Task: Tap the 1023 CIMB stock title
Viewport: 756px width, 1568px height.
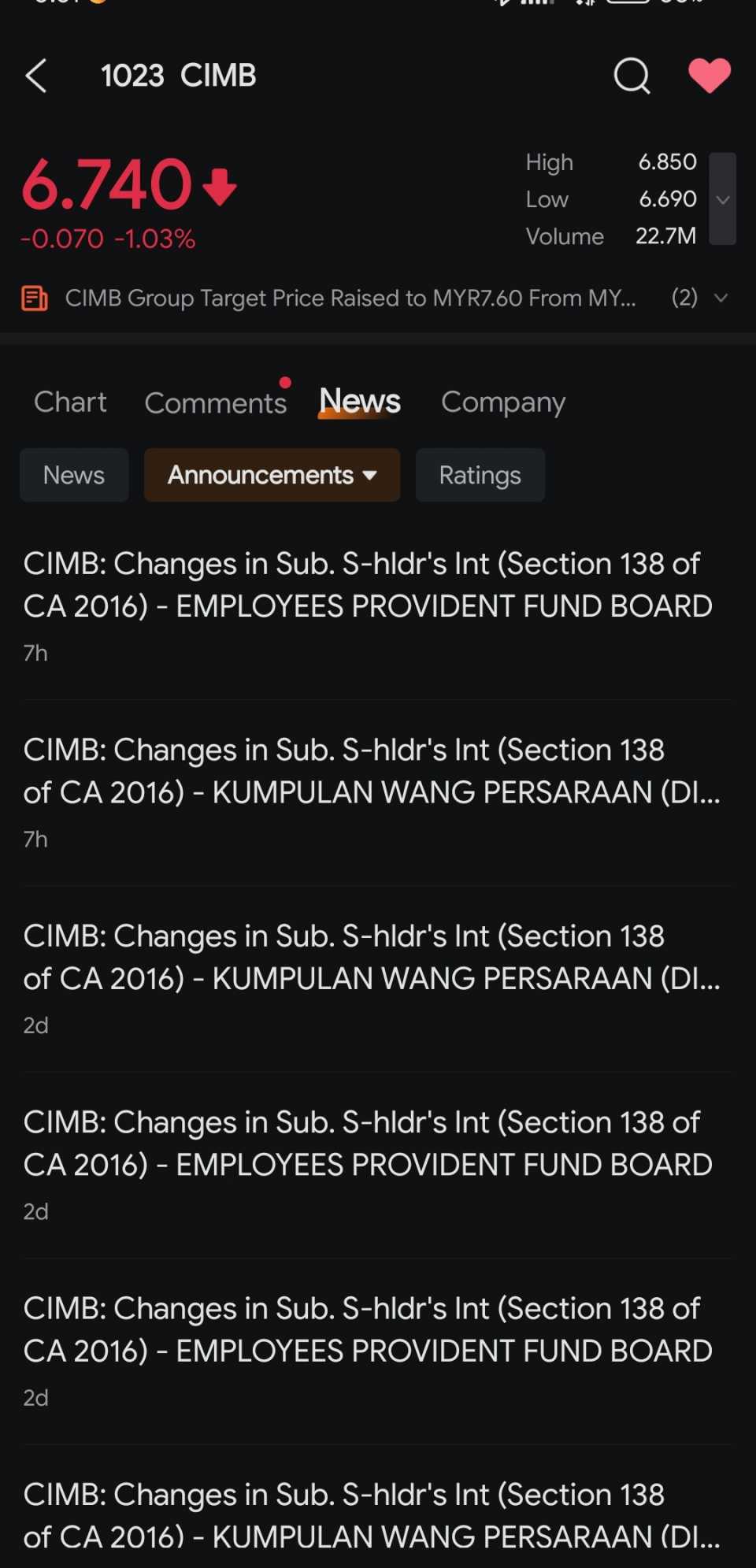Action: 179,76
